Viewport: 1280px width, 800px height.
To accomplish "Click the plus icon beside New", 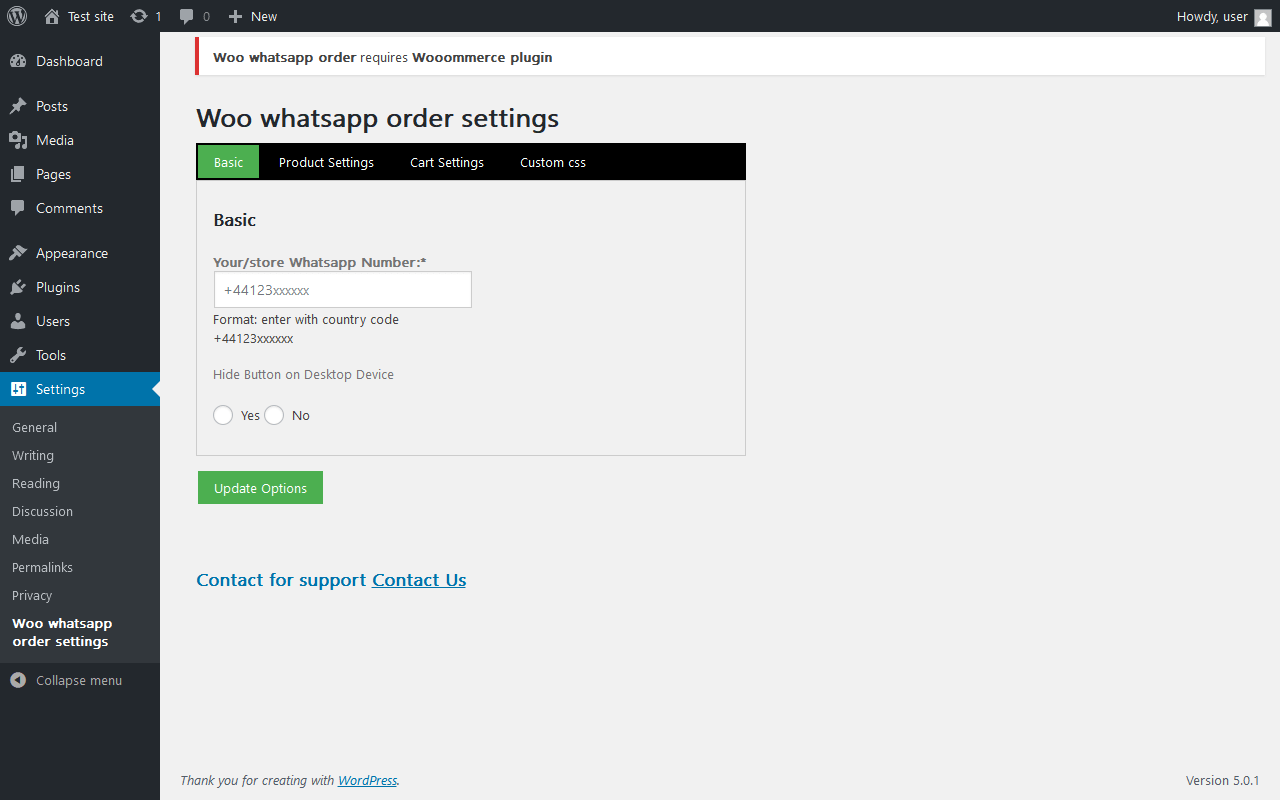I will (235, 16).
